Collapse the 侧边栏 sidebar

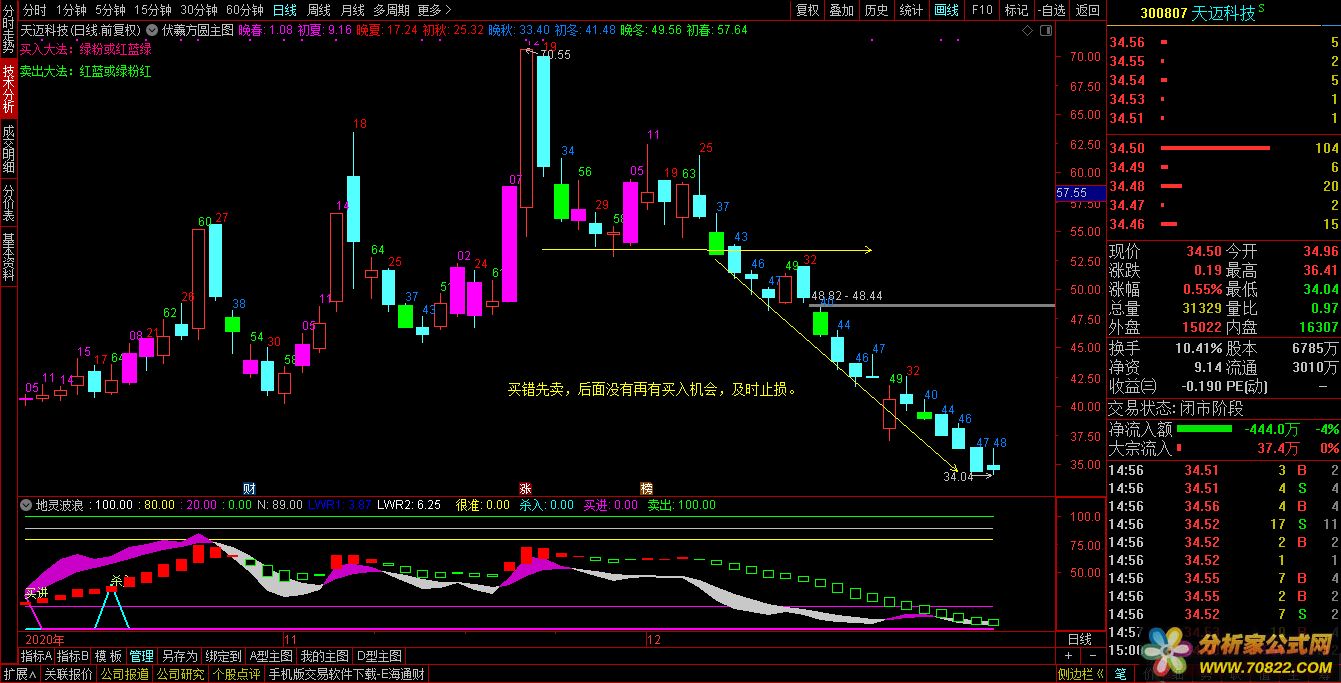tap(1082, 674)
